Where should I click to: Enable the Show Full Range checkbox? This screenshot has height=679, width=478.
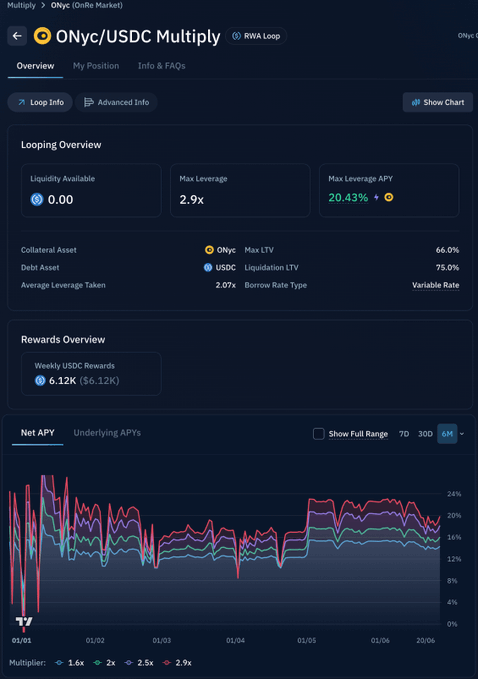pos(319,434)
